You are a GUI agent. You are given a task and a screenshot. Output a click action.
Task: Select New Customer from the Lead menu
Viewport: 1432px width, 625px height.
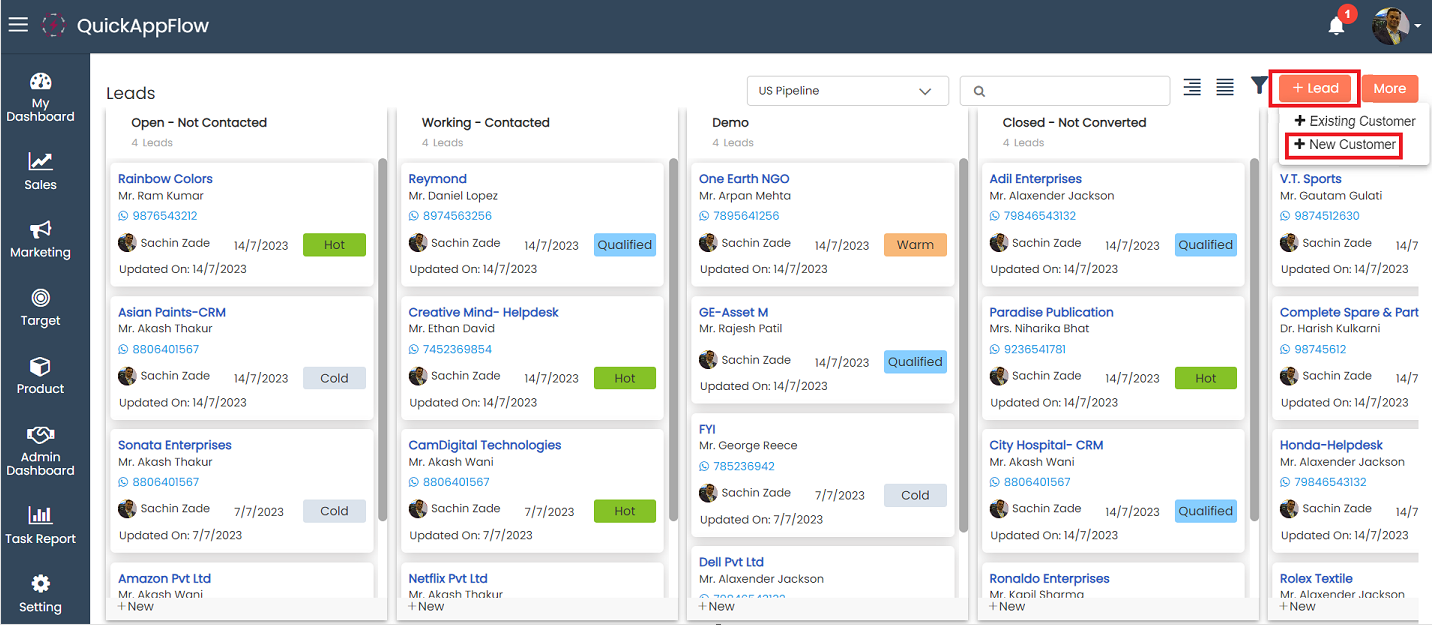pyautogui.click(x=1345, y=145)
